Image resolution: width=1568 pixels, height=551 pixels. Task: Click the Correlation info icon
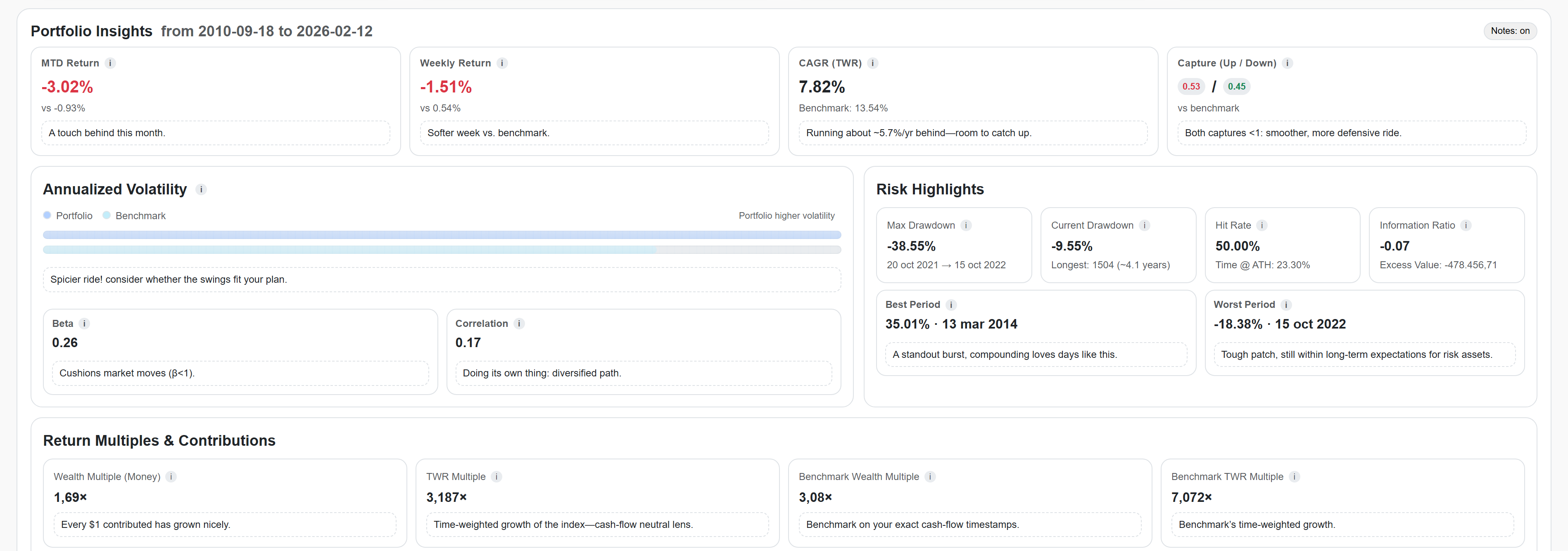click(519, 324)
